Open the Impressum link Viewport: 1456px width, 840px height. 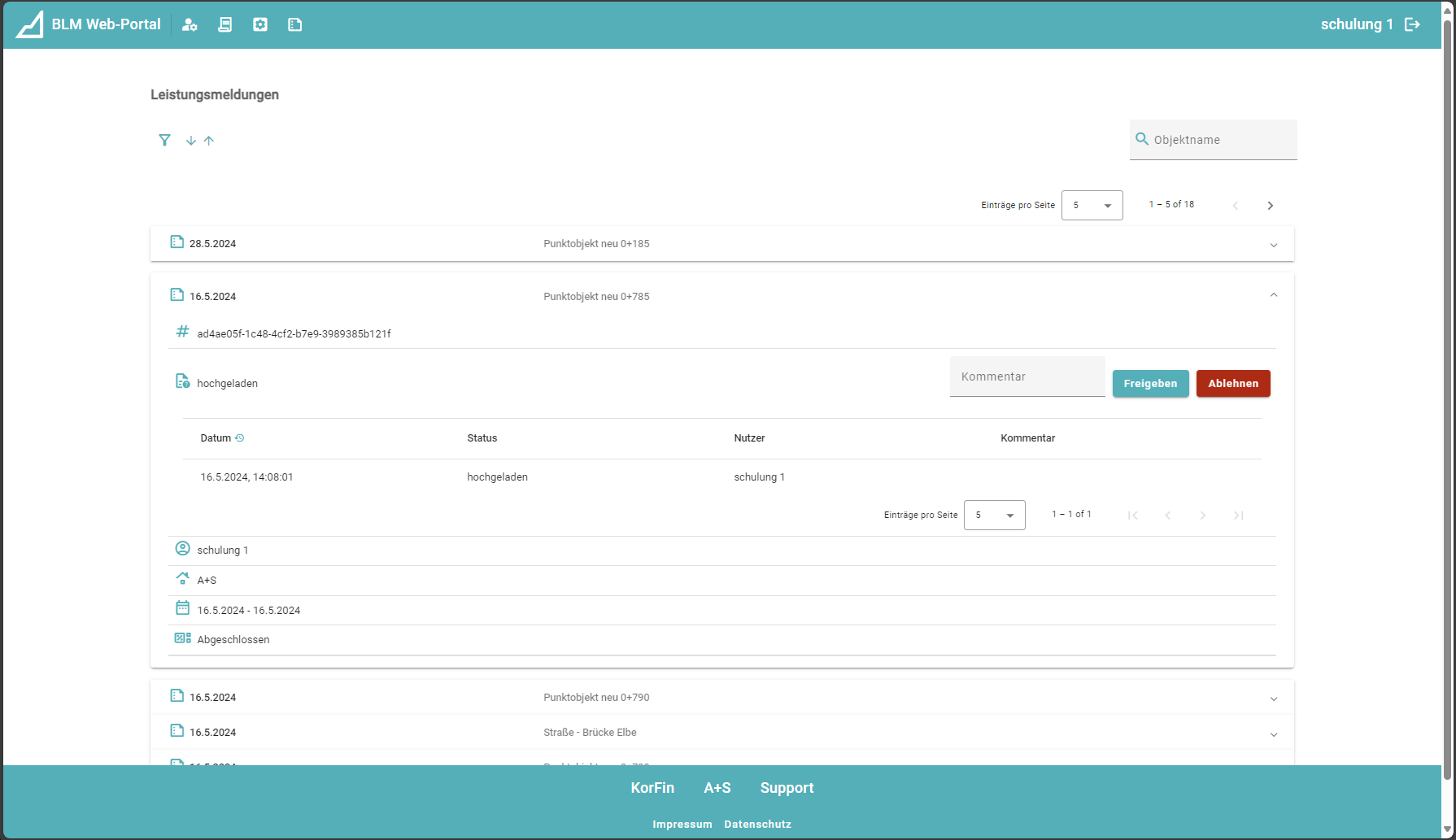682,825
